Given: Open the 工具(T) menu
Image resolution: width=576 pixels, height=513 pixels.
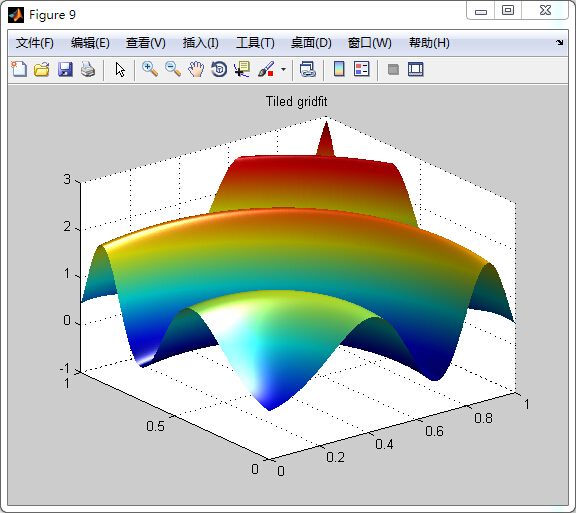Looking at the screenshot, I should [255, 43].
